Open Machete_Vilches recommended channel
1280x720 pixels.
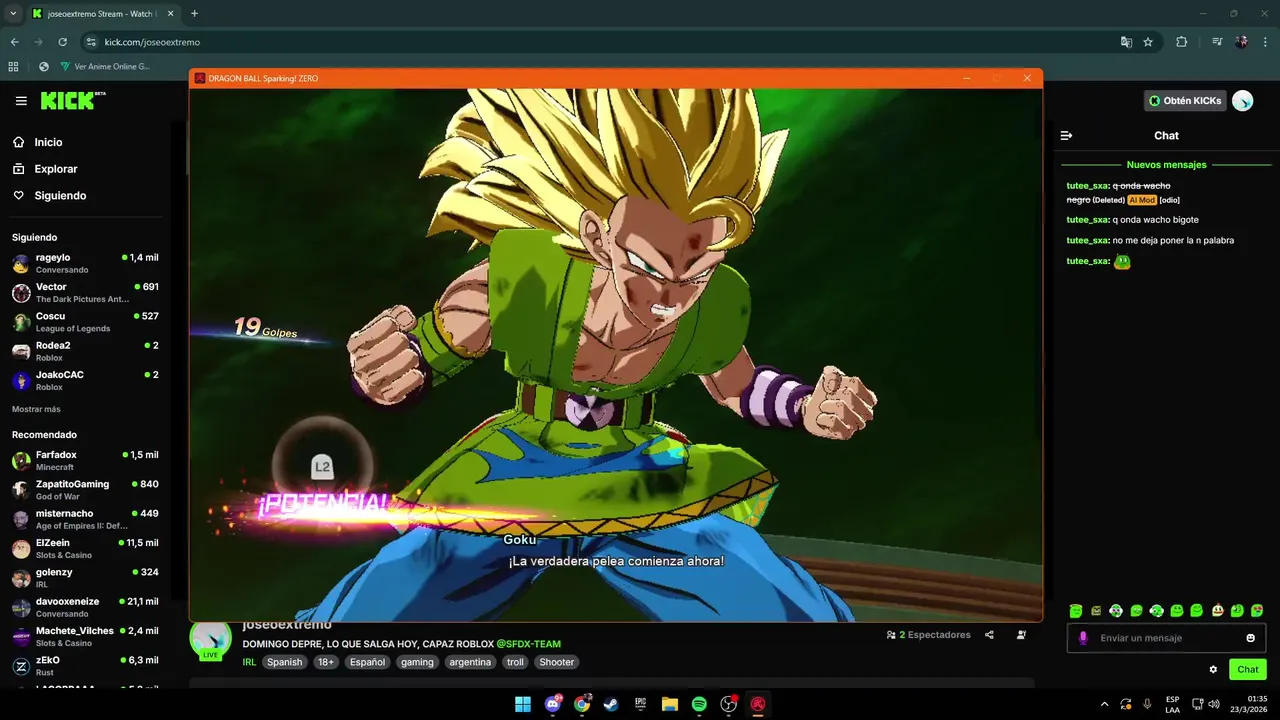(x=85, y=636)
